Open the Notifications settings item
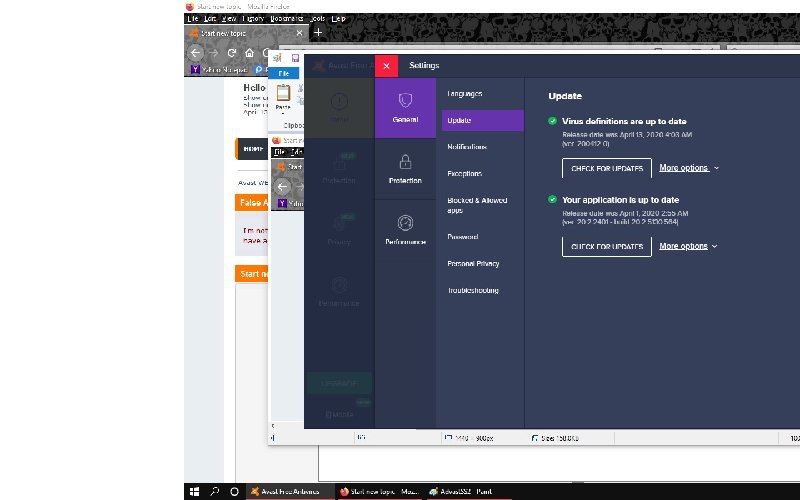 (467, 147)
